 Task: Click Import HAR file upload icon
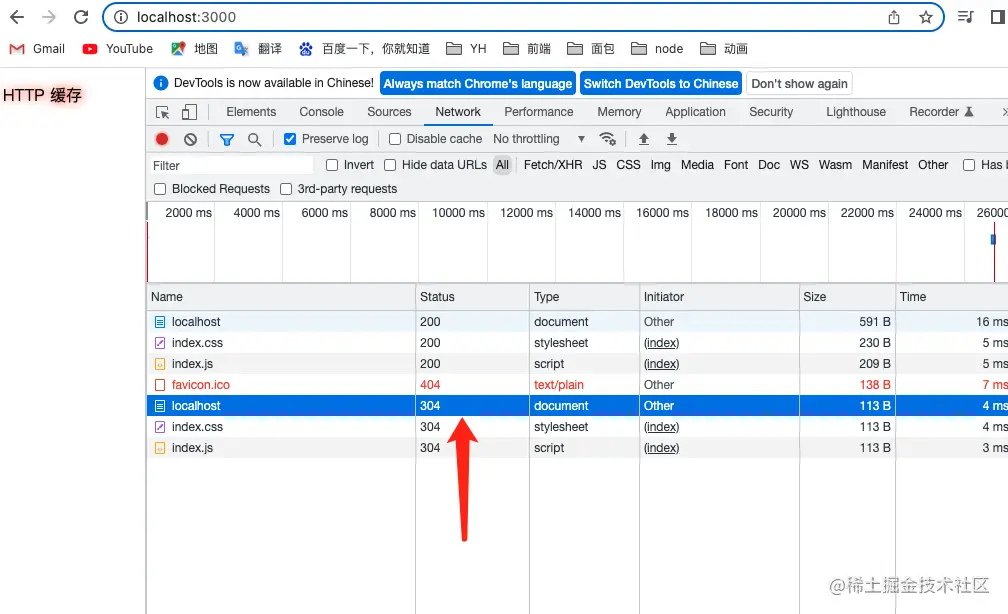(x=644, y=139)
